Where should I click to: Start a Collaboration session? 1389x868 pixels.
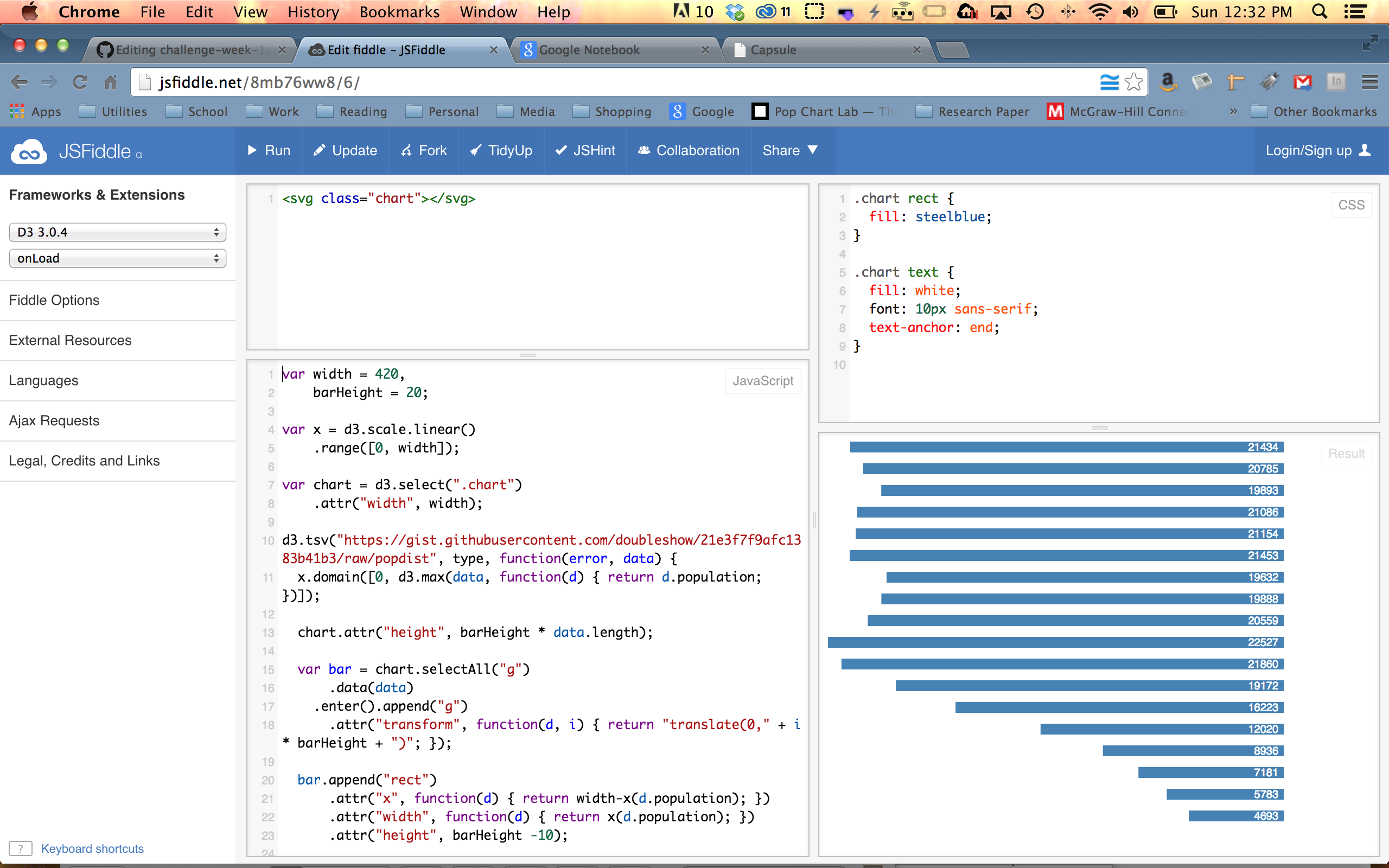pyautogui.click(x=689, y=150)
